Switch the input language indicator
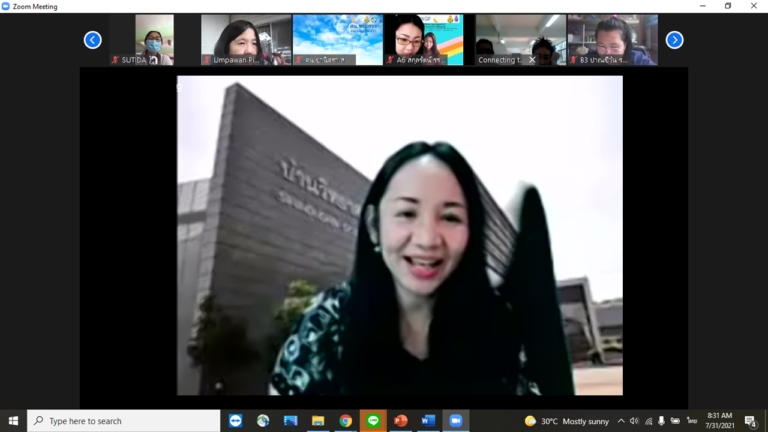This screenshot has height=432, width=768. 692,421
